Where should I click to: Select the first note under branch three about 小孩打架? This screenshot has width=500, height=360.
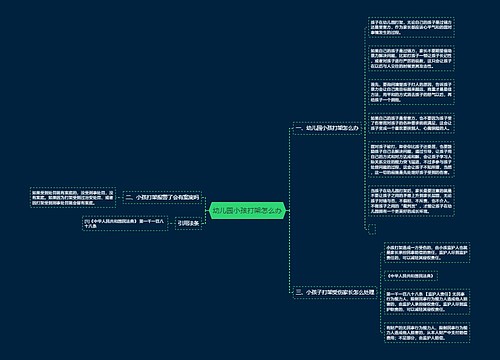click(x=427, y=253)
